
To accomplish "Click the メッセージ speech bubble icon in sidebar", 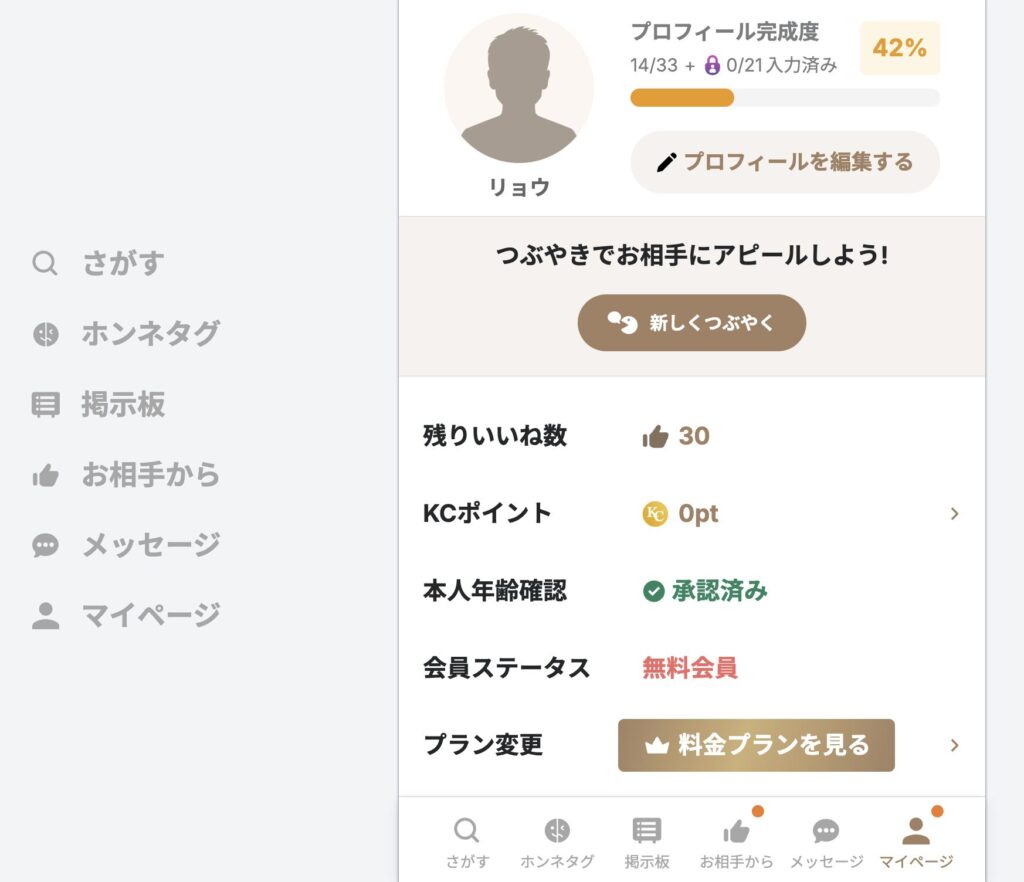I will tap(44, 544).
